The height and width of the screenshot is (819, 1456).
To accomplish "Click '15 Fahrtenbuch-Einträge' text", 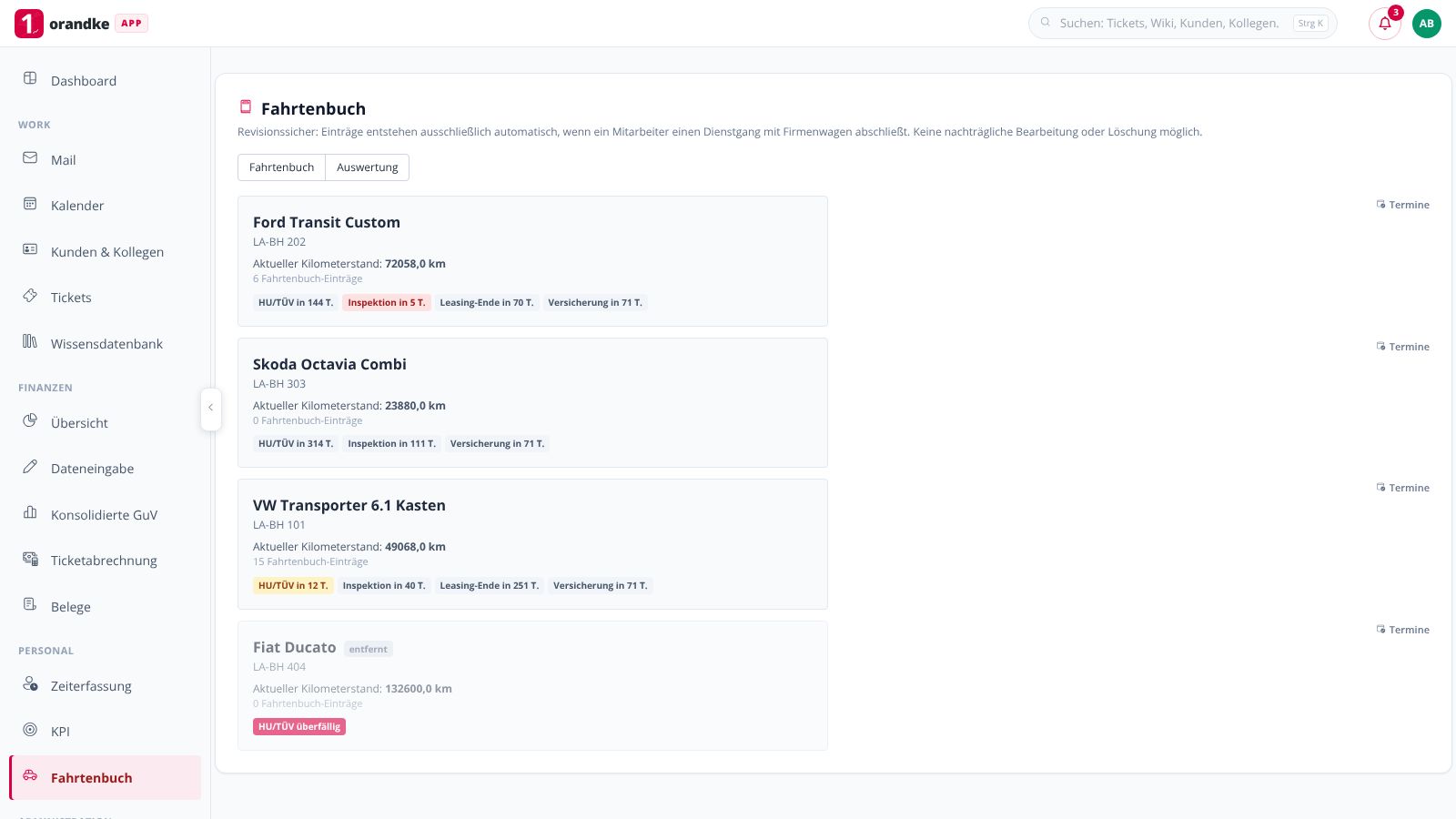I will pos(310,561).
